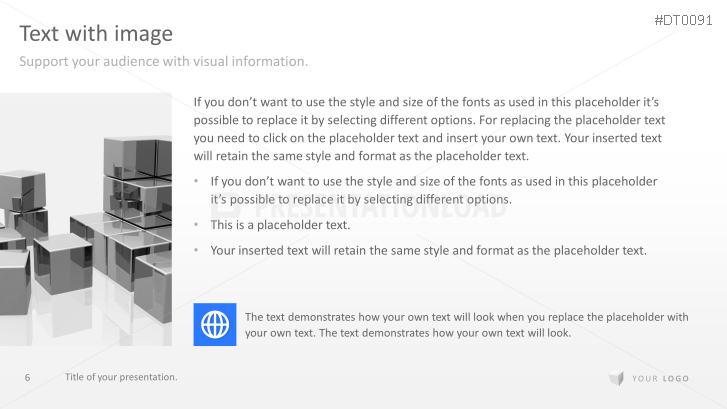Click the blue globe icon
The image size is (727, 409).
(215, 324)
